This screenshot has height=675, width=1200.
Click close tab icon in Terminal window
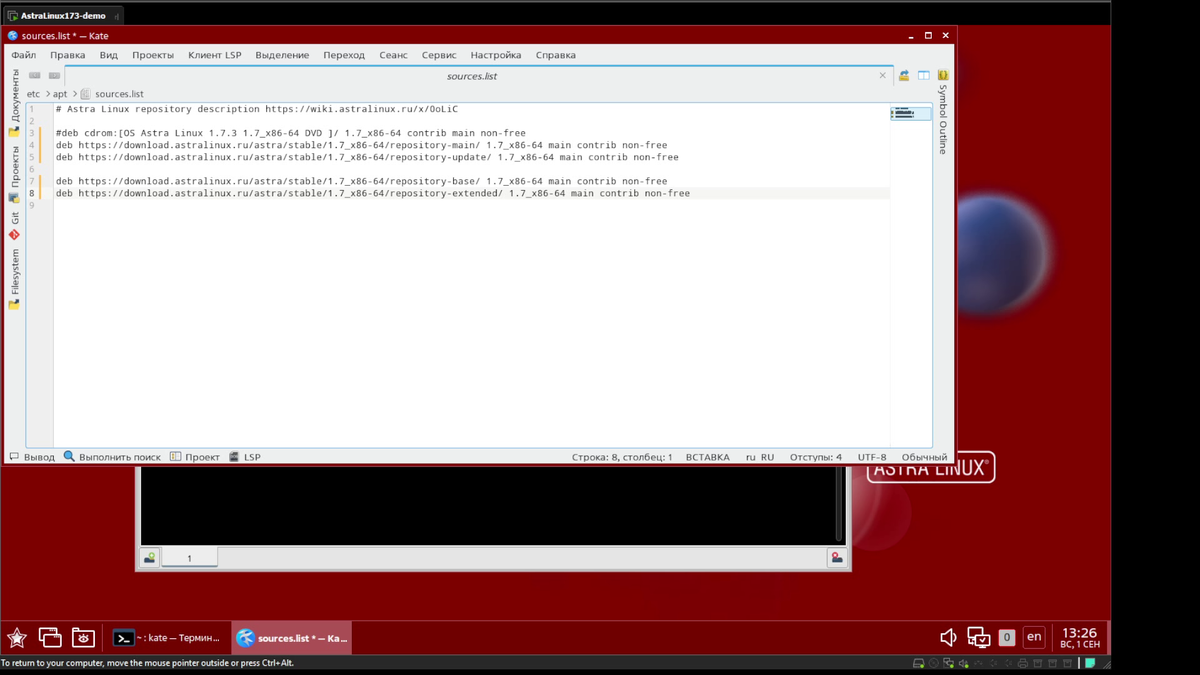click(837, 558)
